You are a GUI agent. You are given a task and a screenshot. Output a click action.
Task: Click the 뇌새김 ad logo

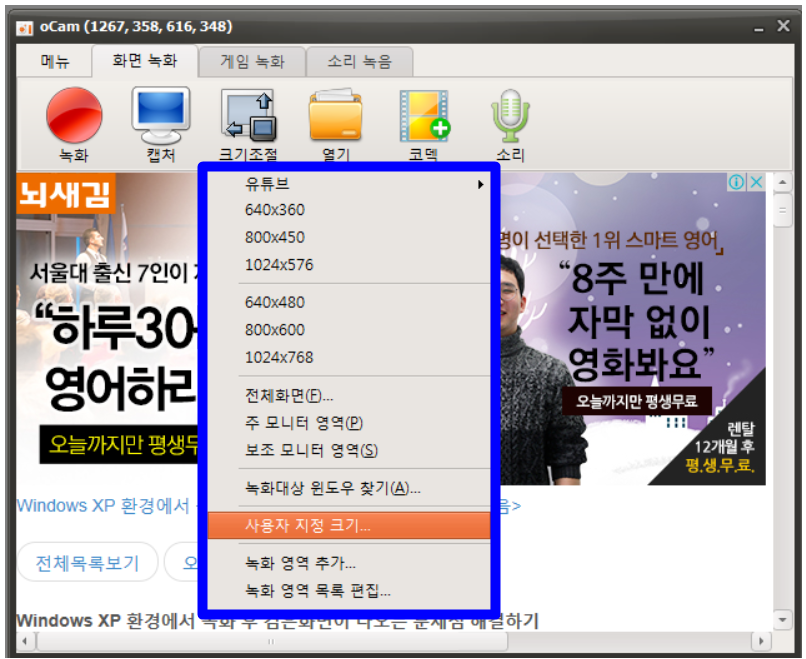pyautogui.click(x=65, y=194)
